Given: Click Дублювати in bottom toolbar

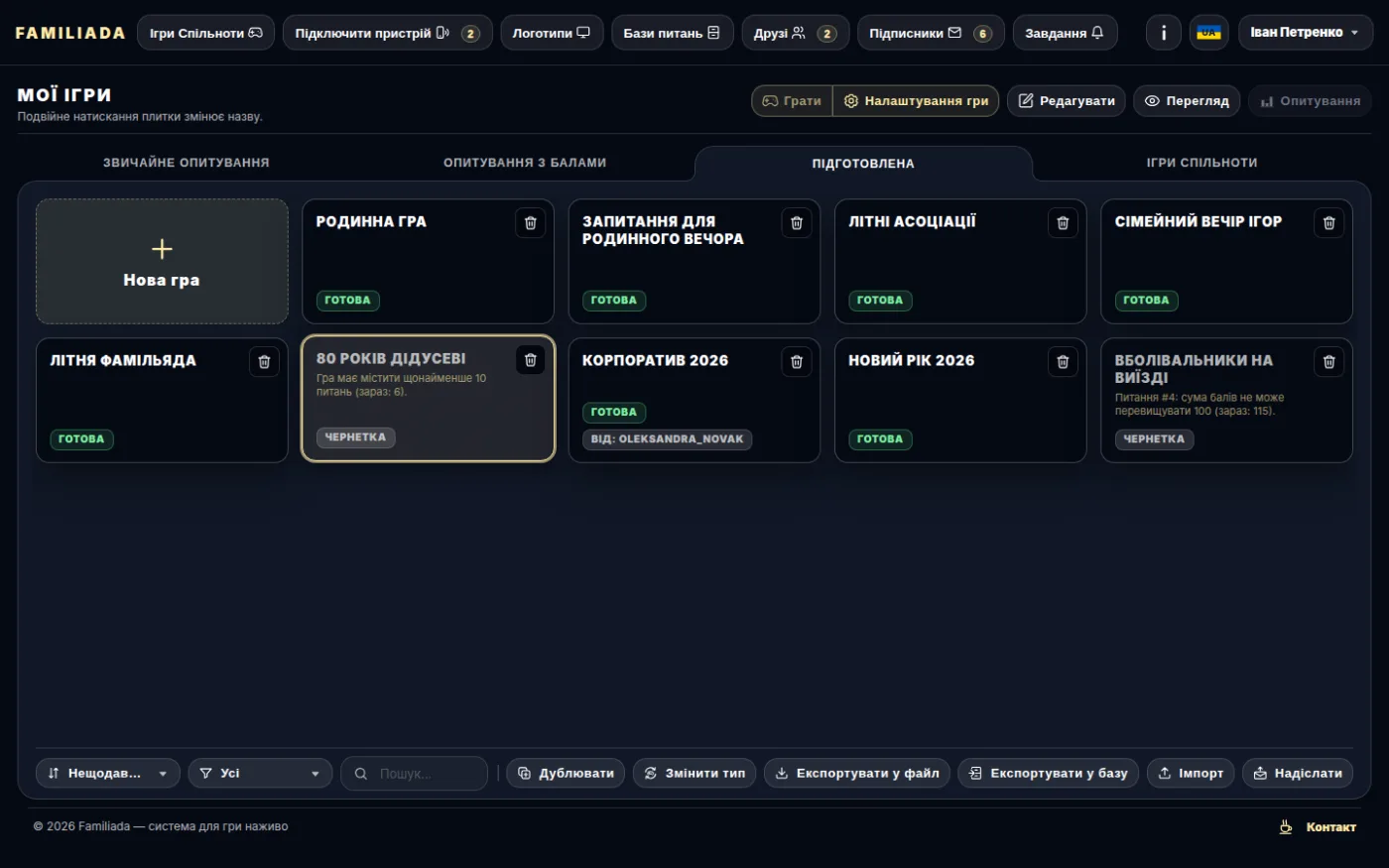Looking at the screenshot, I should click(566, 773).
